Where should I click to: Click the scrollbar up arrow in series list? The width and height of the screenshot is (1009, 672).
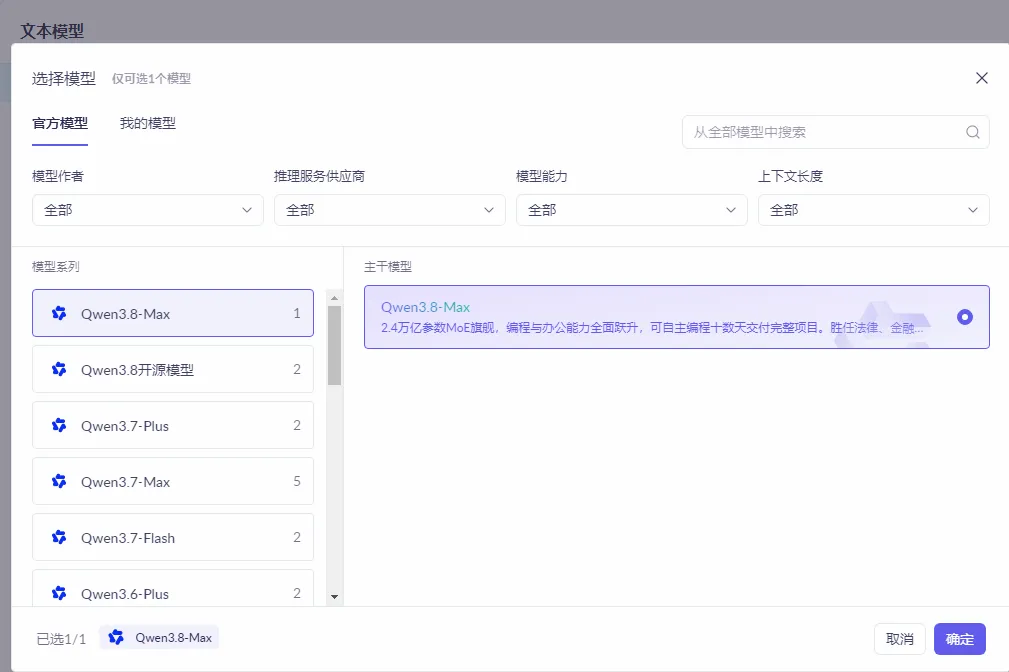click(334, 298)
